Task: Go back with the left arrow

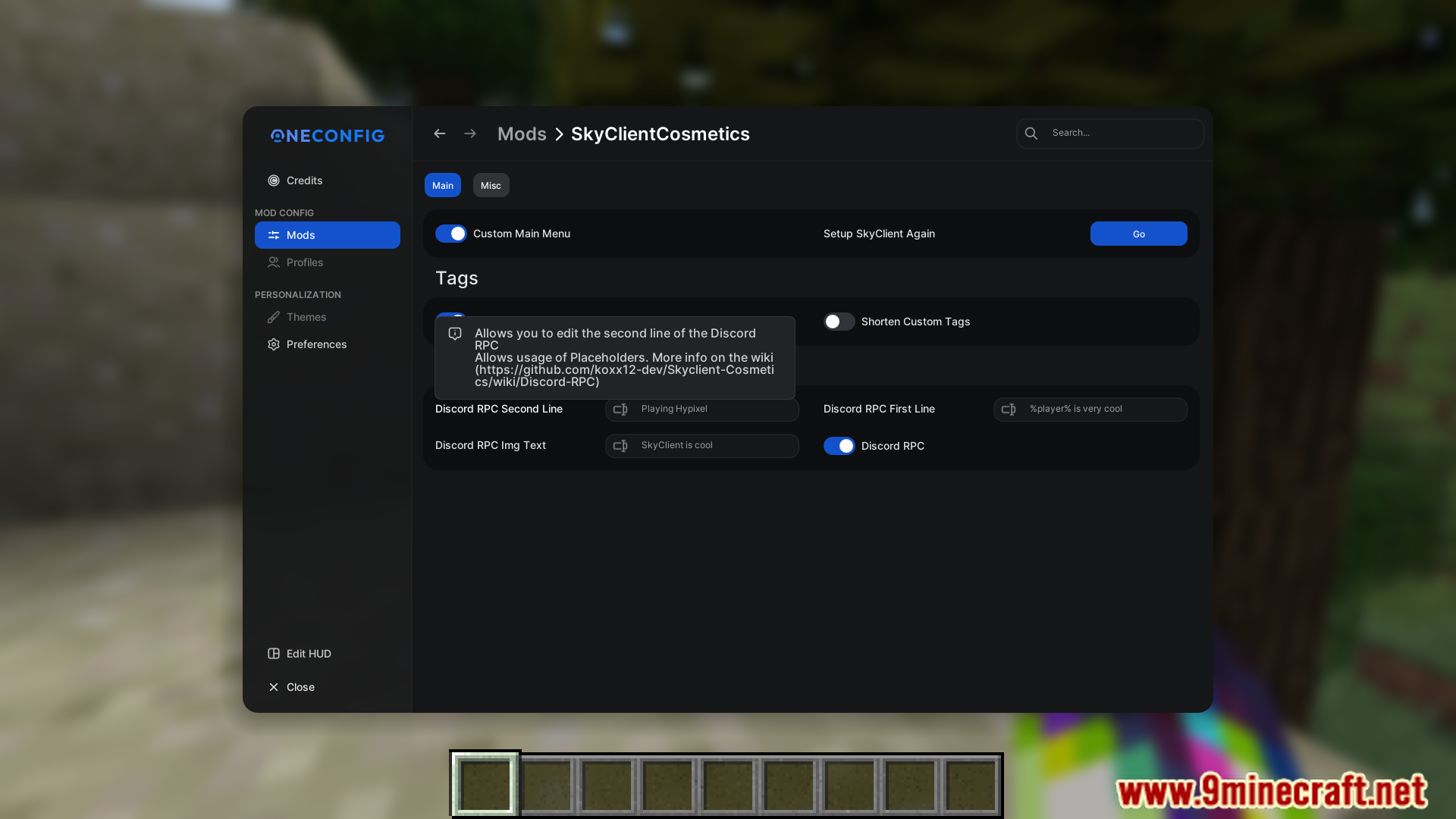Action: (x=440, y=133)
